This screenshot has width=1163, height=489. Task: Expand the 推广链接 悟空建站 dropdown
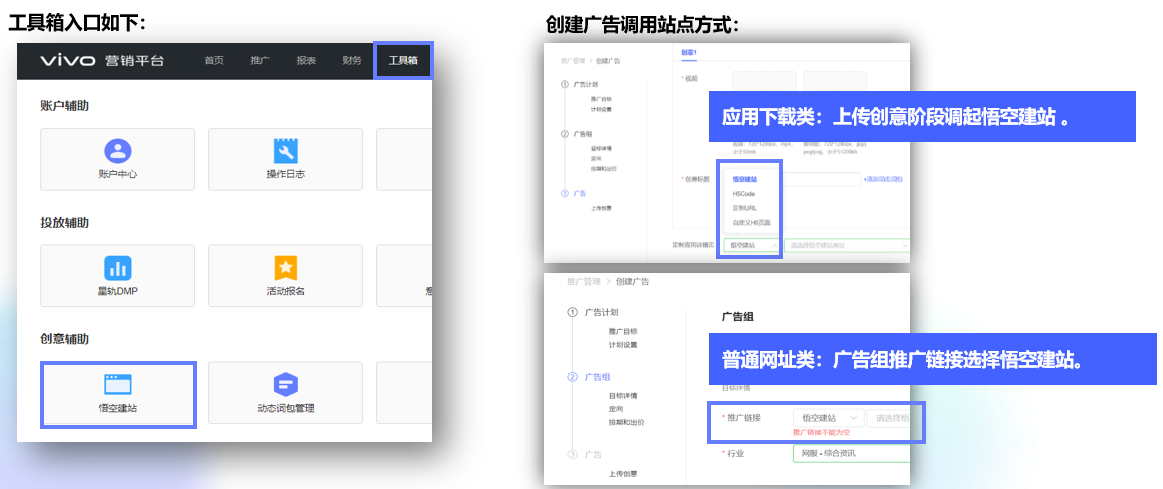click(x=828, y=418)
